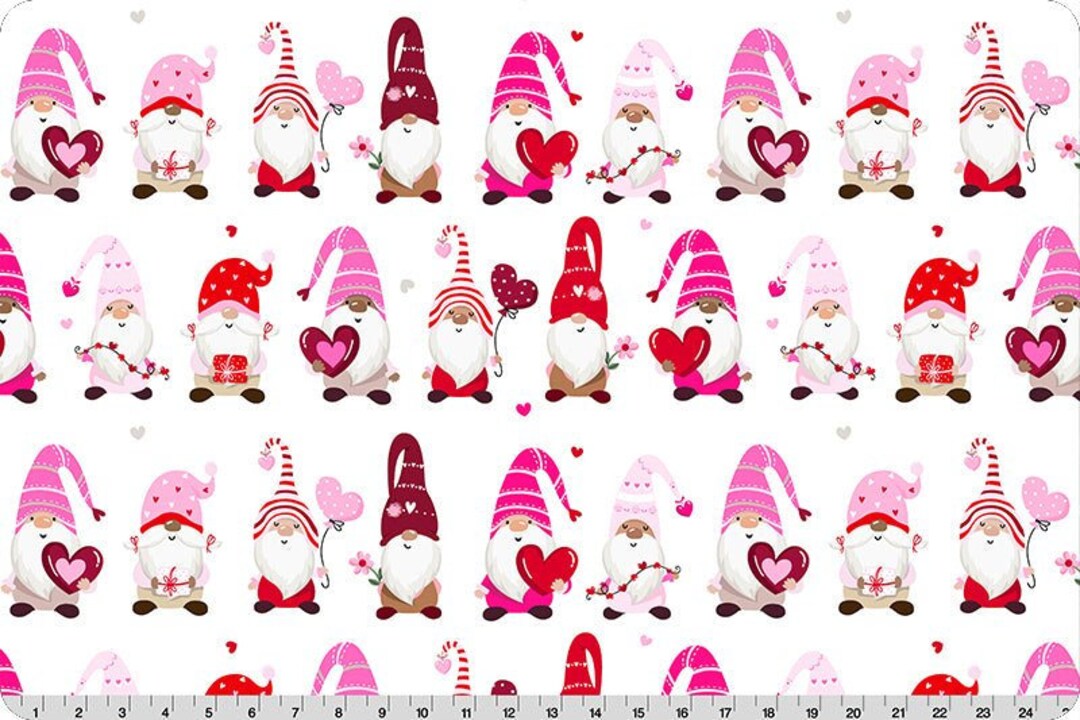Viewport: 1080px width, 720px height.
Task: Click the red polka-dot hat gnome
Action: (x=230, y=280)
